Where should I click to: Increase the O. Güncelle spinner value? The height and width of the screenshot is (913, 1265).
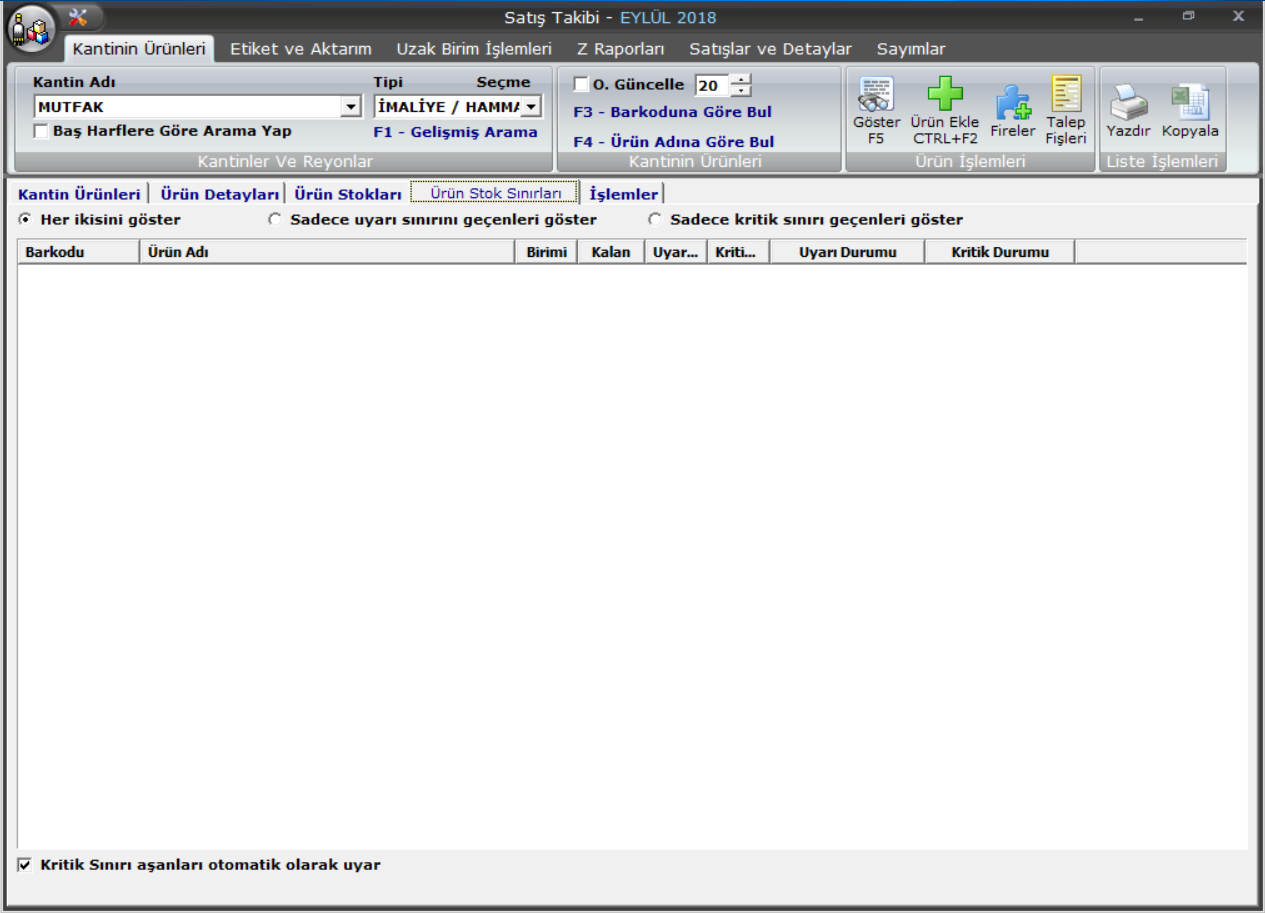[x=740, y=80]
